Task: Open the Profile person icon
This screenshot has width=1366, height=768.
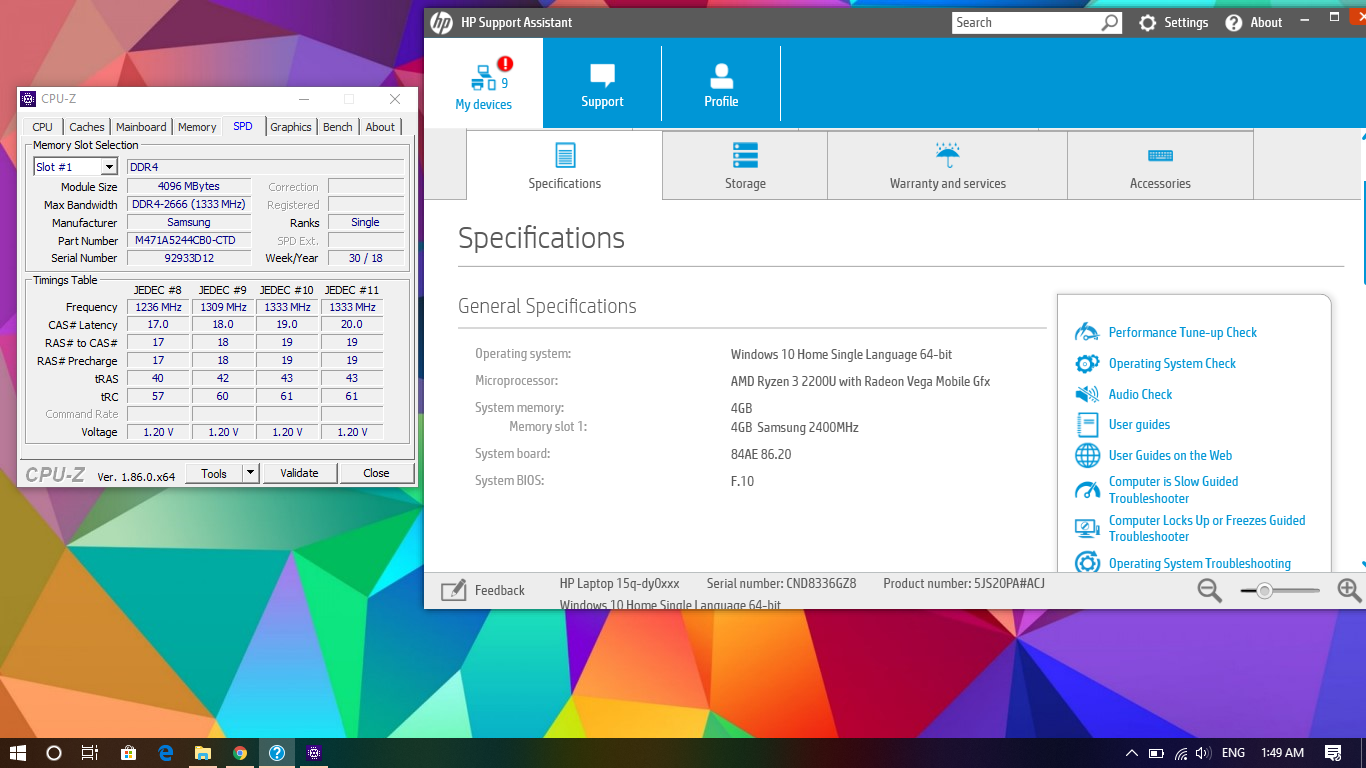Action: (721, 75)
